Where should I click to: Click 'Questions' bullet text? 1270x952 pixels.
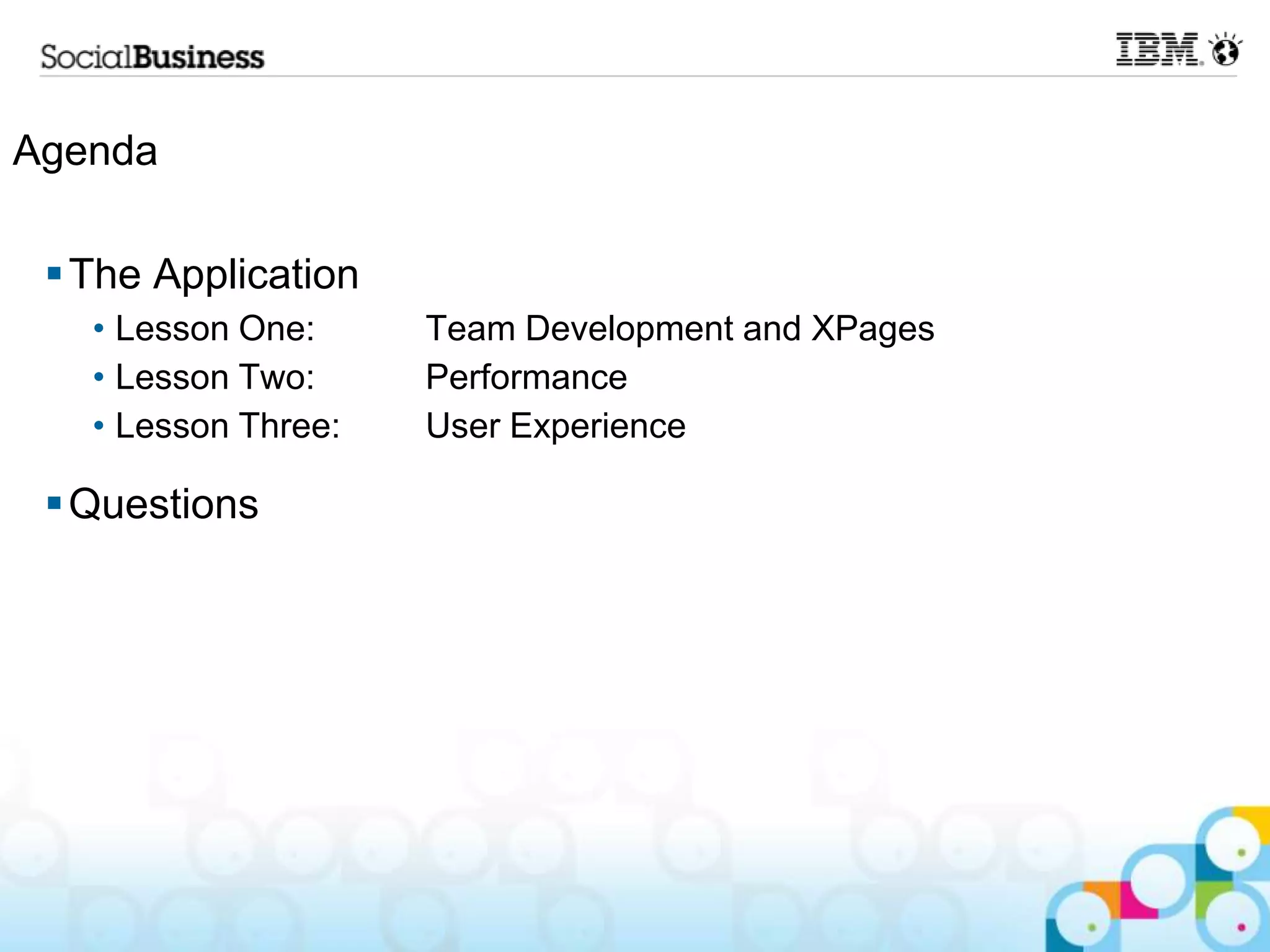164,504
